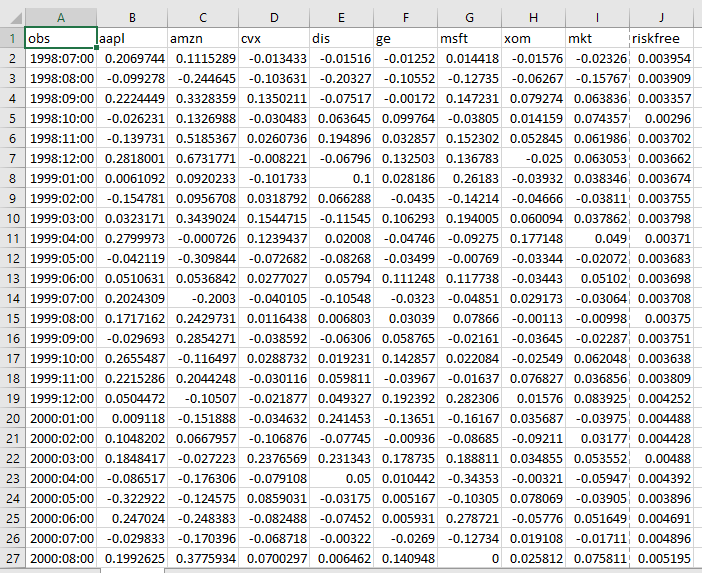Viewport: 702px width, 573px height.
Task: Select the cell containing 0.241453
Action: tap(341, 419)
